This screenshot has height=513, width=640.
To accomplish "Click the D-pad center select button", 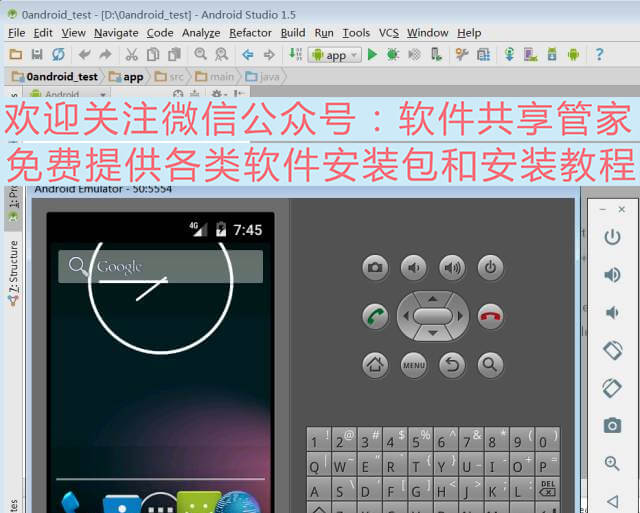I will click(x=433, y=316).
